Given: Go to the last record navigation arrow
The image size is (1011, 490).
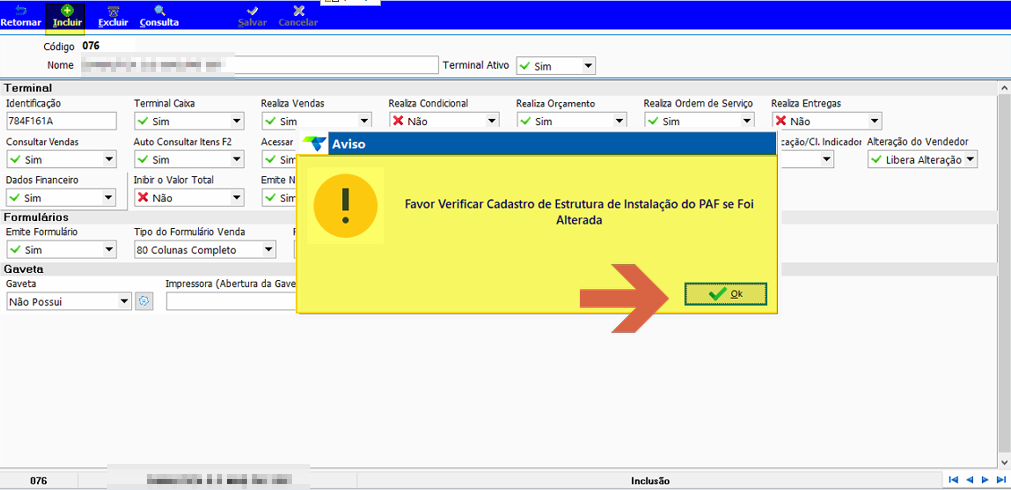Looking at the screenshot, I should [x=1001, y=480].
